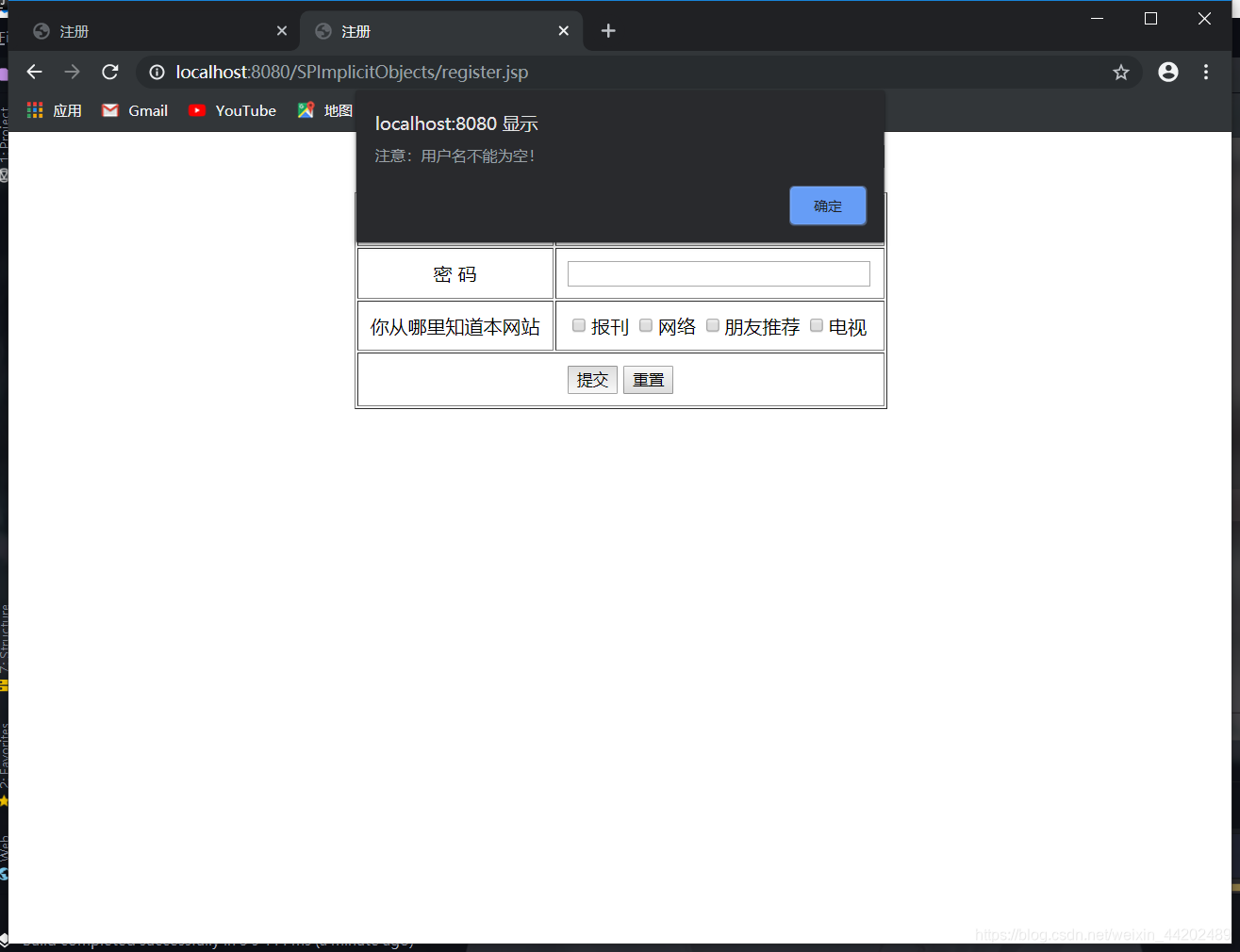This screenshot has height=952, width=1240.
Task: Open the 地图 maps bookmark
Action: click(x=325, y=110)
